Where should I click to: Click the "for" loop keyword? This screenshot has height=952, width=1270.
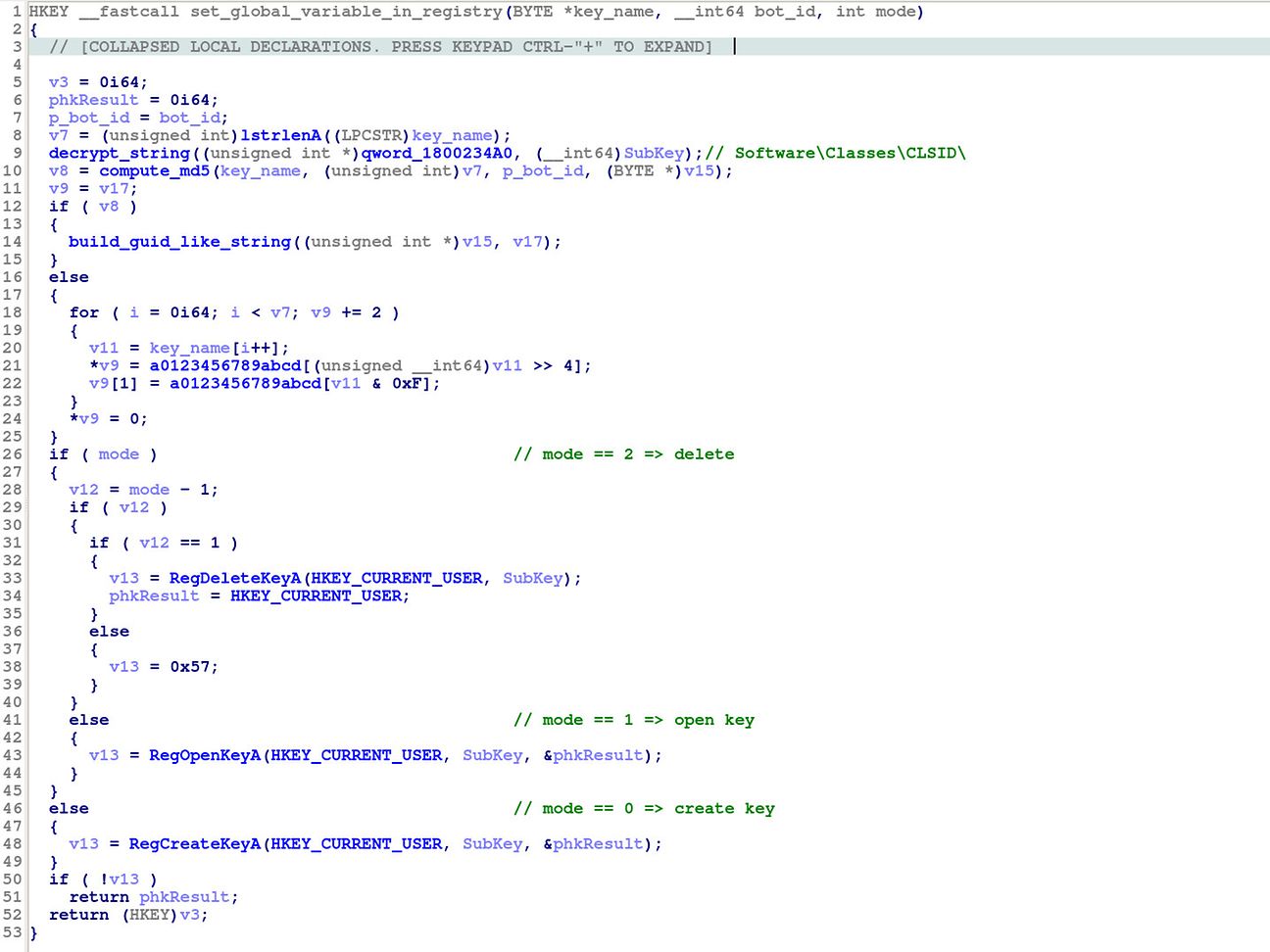83,313
